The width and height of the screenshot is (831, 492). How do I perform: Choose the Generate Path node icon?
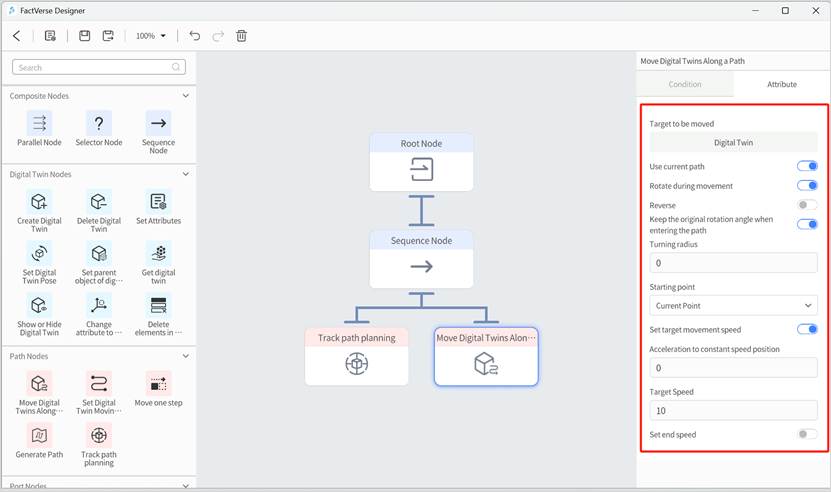[39, 436]
